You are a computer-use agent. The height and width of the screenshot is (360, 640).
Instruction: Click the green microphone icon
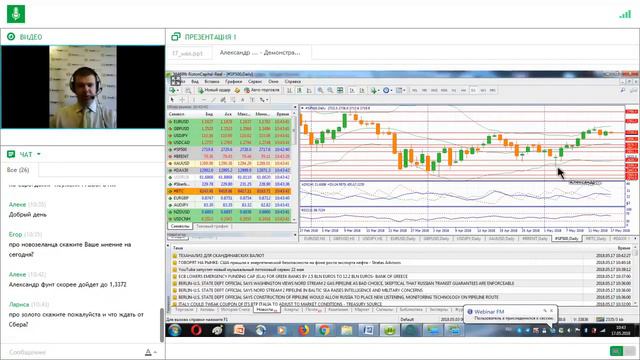16,13
